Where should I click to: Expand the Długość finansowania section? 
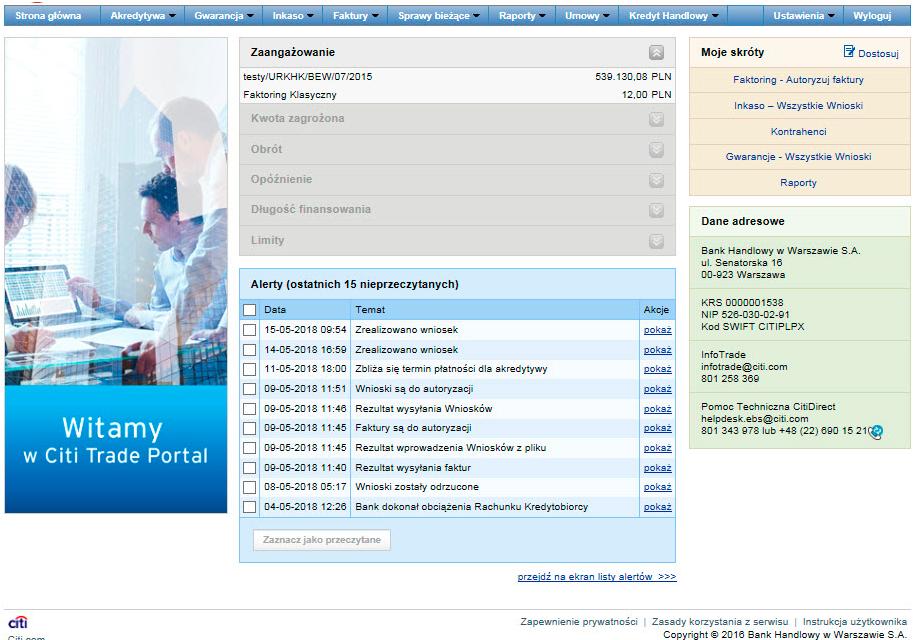click(x=656, y=210)
